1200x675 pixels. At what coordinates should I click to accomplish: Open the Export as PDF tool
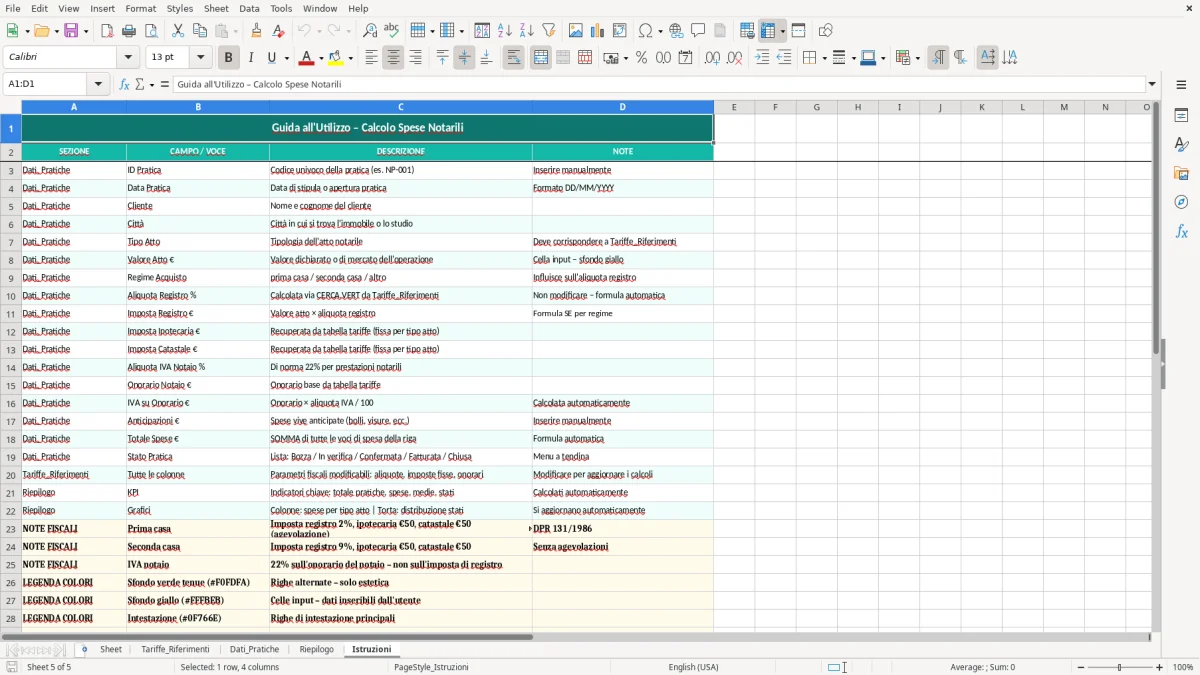[x=107, y=31]
